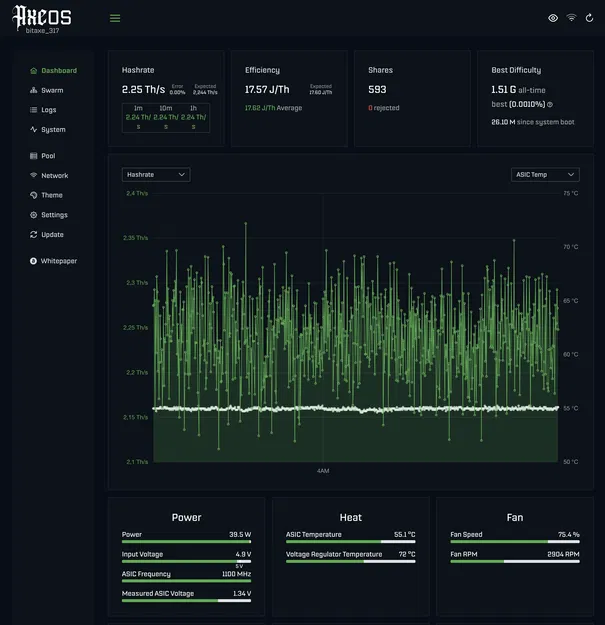This screenshot has width=605, height=625.
Task: Follow the Whitepaper link
Action: 58,261
